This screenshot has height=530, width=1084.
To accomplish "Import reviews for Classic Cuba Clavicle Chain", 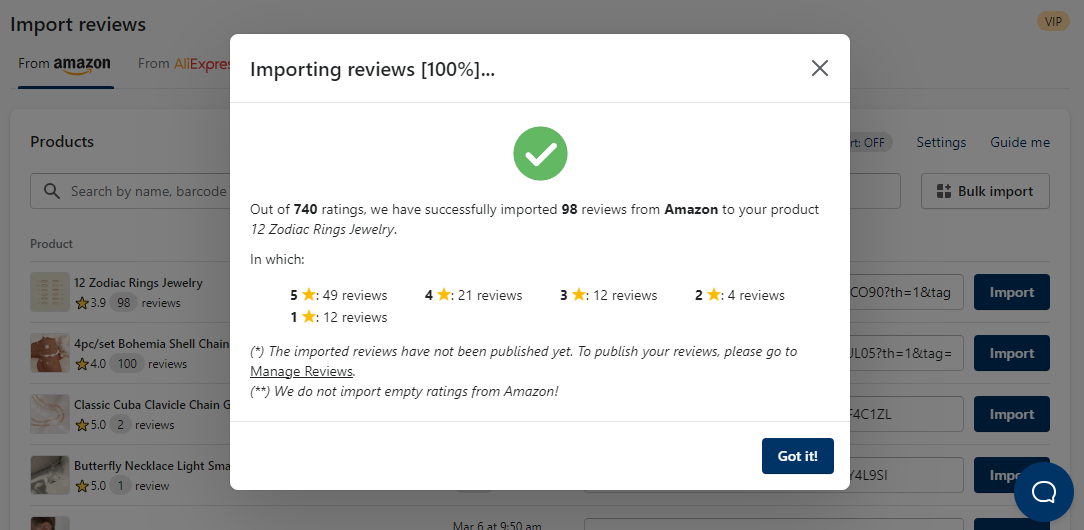I will click(1011, 414).
